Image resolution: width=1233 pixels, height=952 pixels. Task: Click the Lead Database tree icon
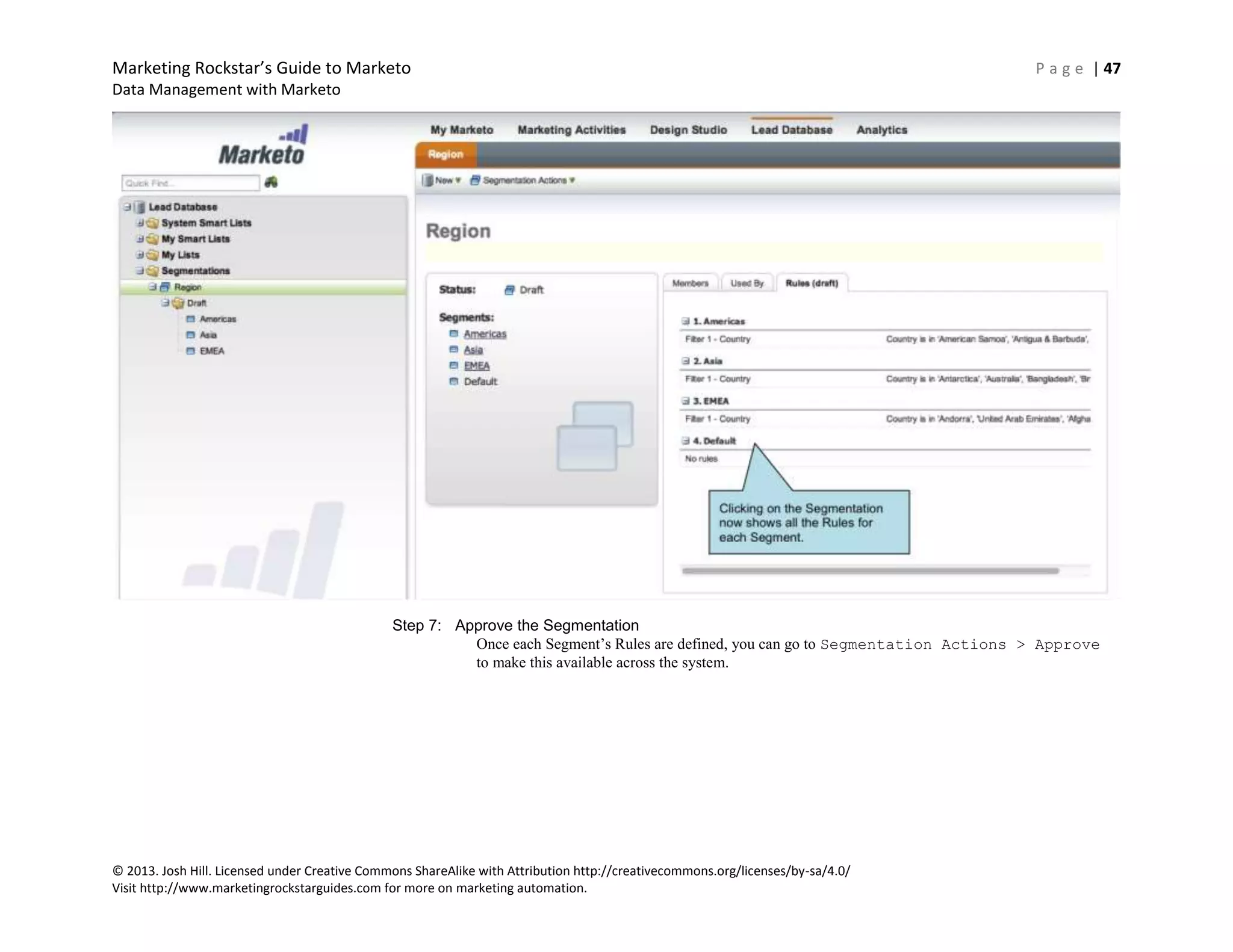(140, 207)
